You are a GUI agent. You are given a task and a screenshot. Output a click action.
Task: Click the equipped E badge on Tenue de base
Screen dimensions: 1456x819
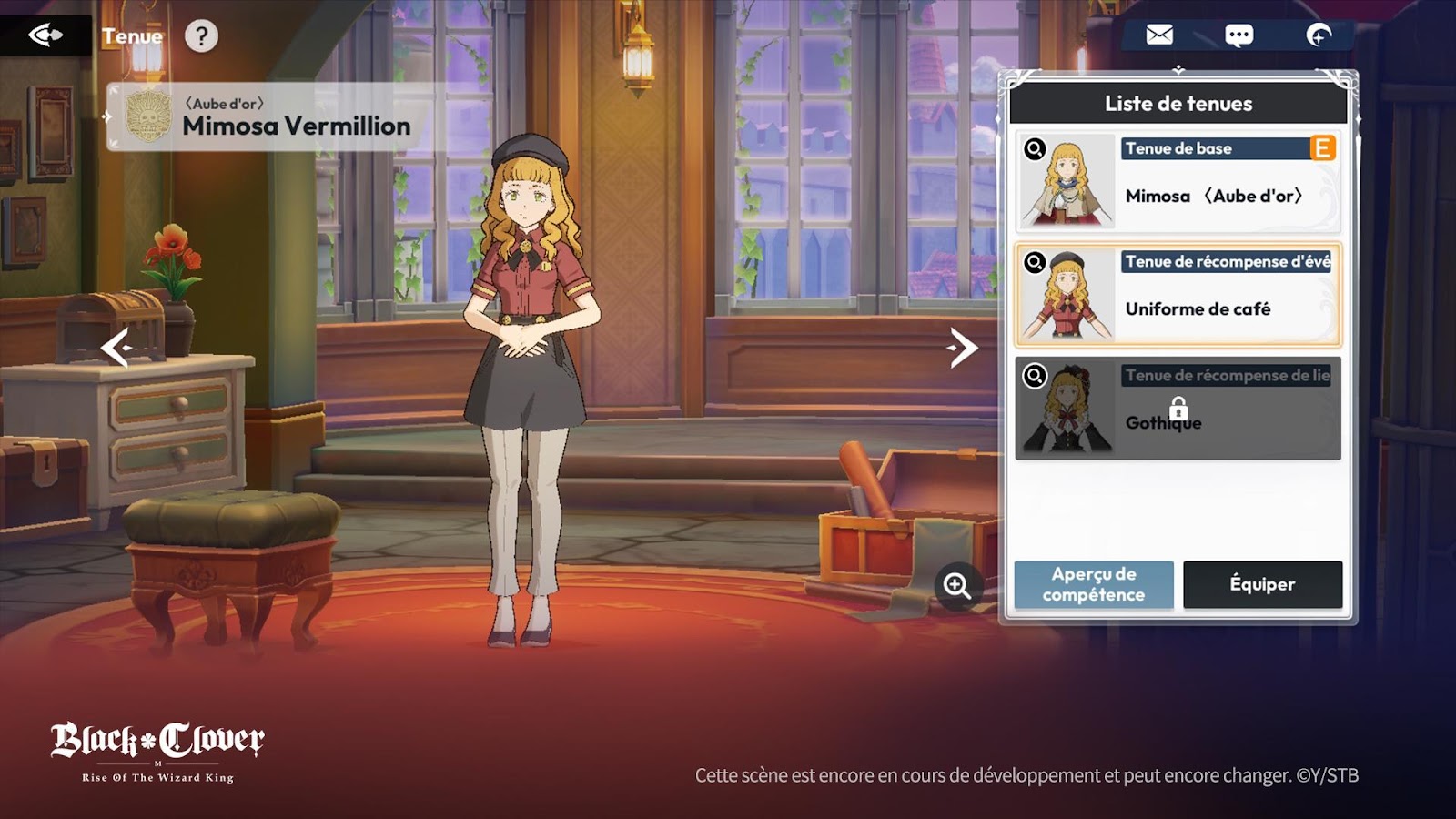1322,148
